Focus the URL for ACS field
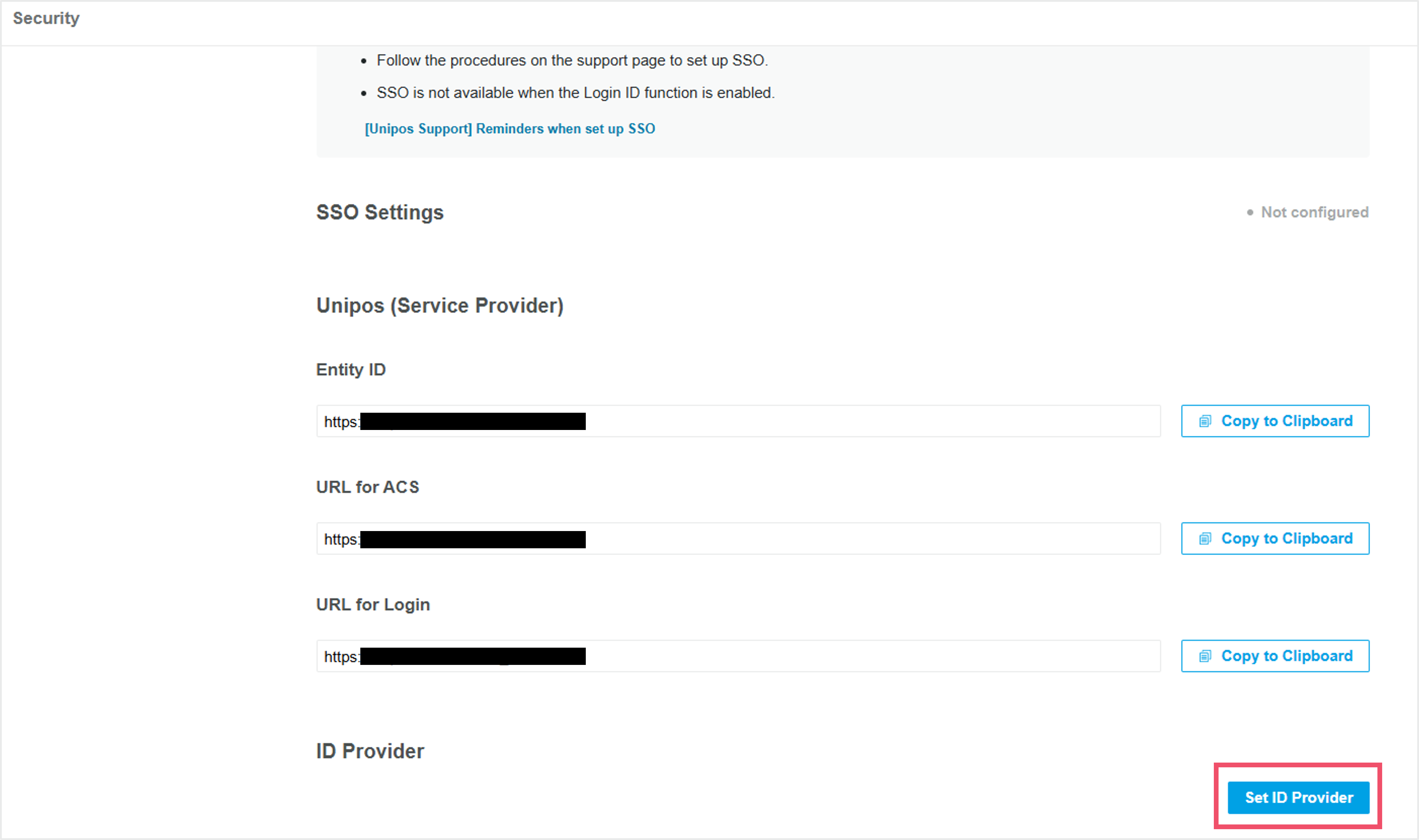Viewport: 1419px width, 840px height. (x=739, y=538)
